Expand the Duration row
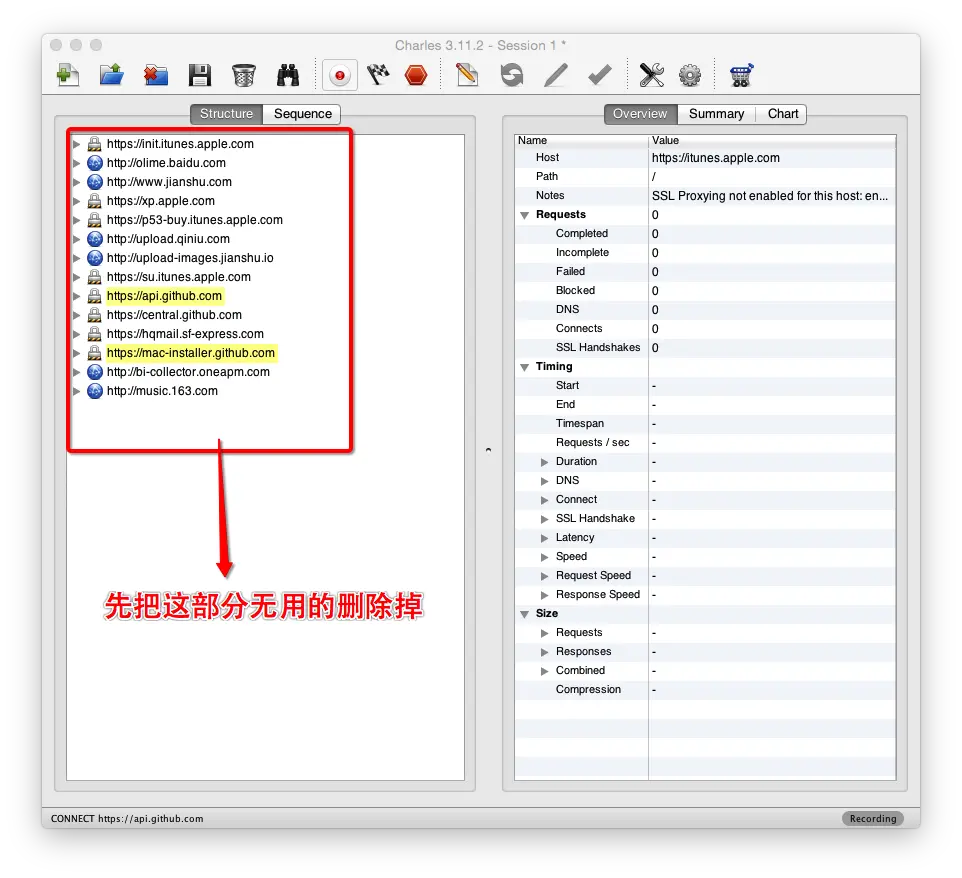Screen dimensions: 962x878 coord(544,462)
